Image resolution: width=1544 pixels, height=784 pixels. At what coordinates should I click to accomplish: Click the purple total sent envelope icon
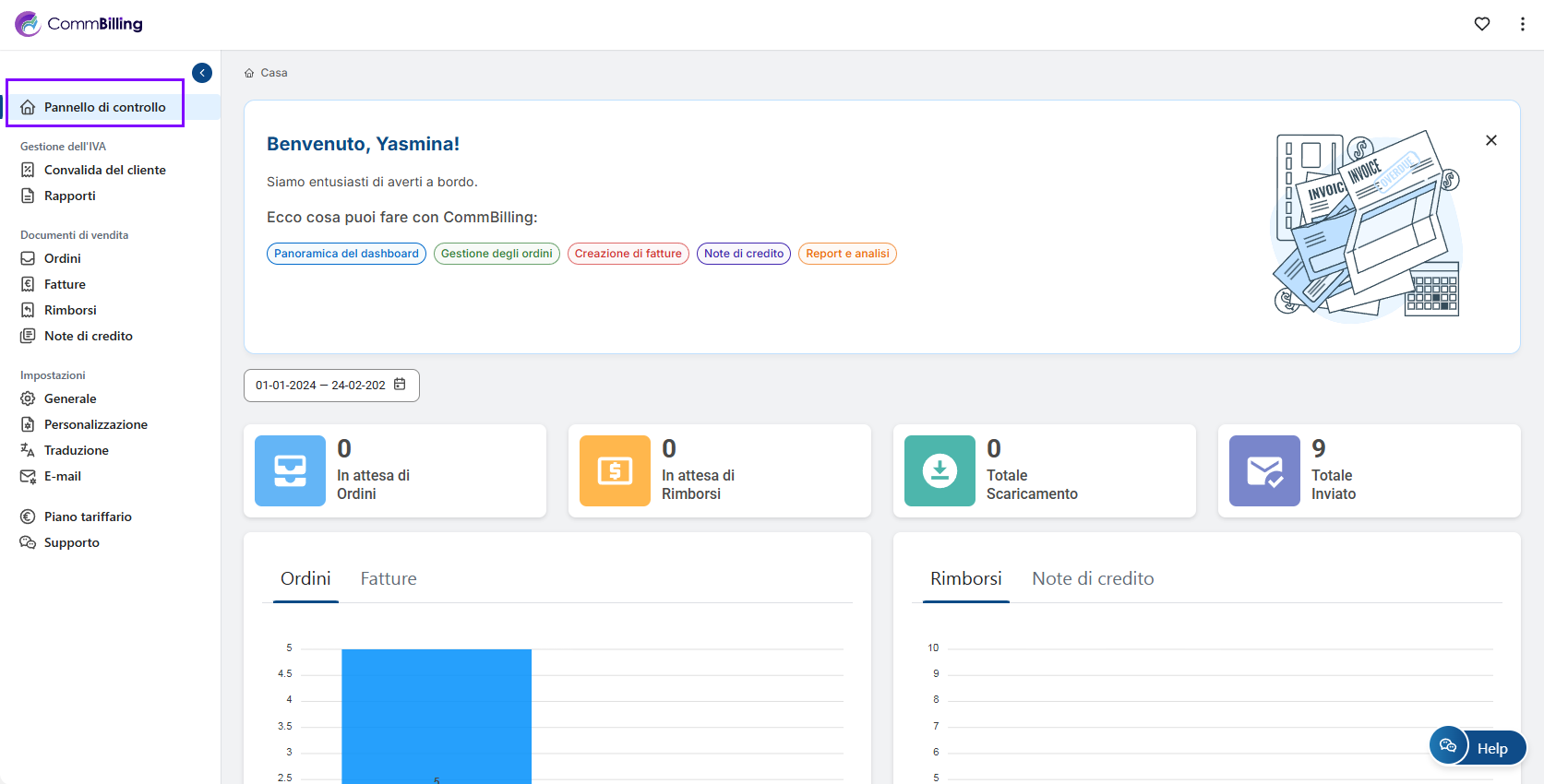click(x=1264, y=470)
